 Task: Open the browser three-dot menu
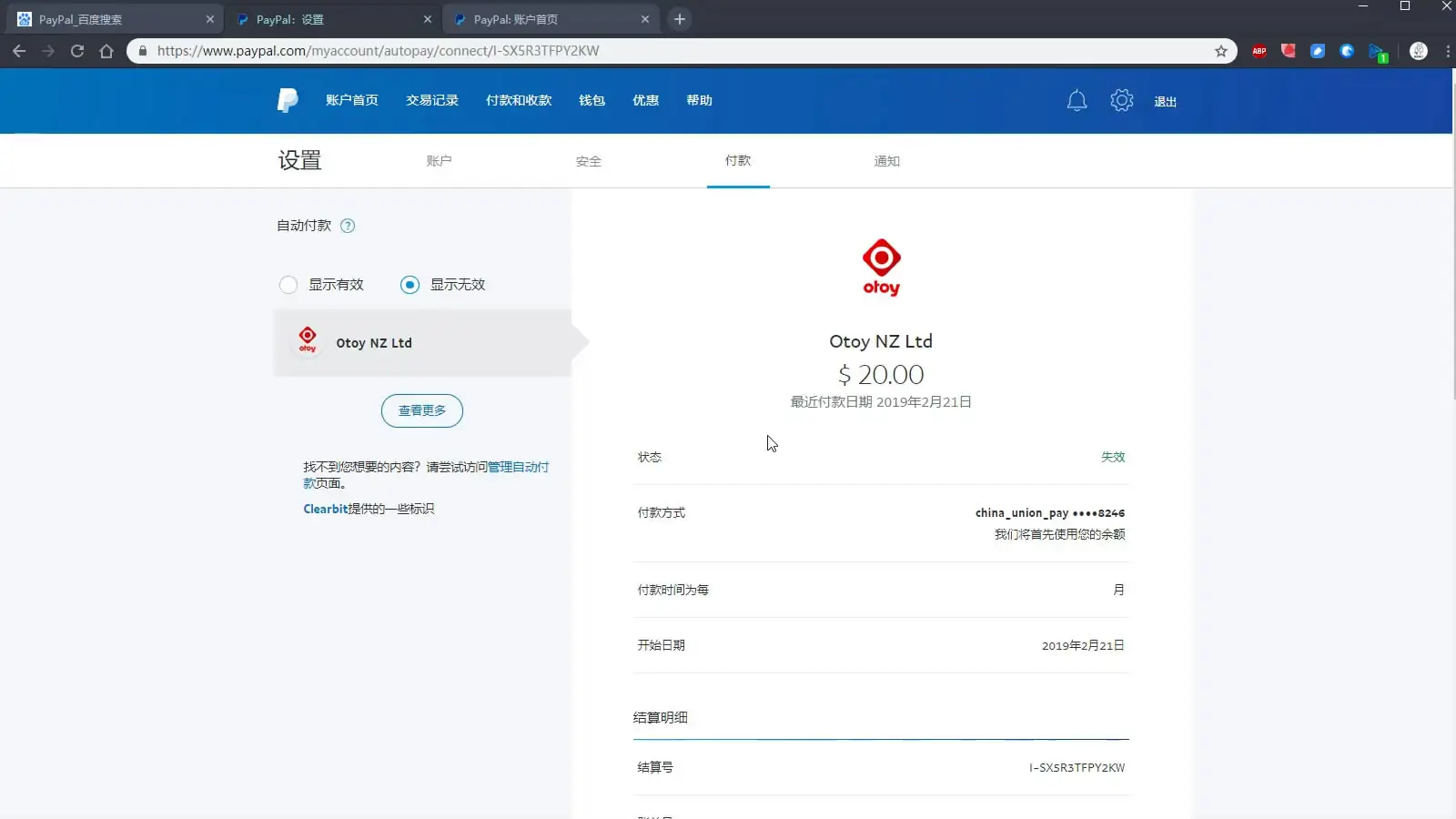1447,51
